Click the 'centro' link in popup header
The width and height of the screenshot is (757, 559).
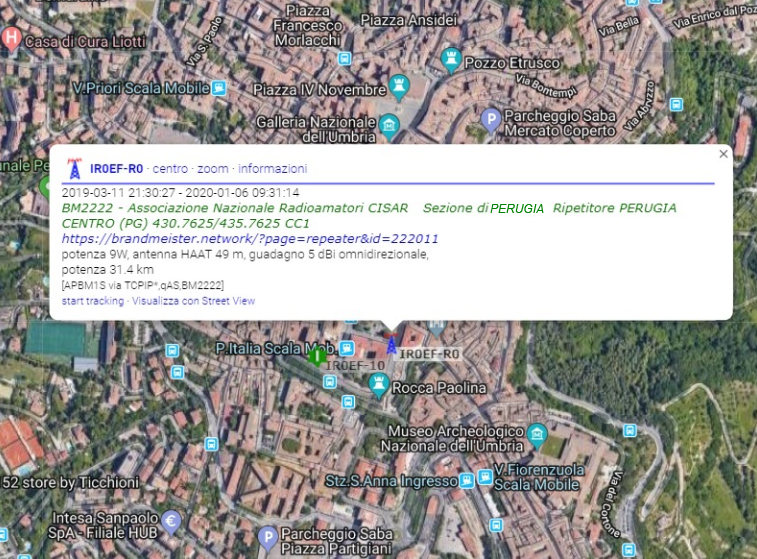pos(170,169)
